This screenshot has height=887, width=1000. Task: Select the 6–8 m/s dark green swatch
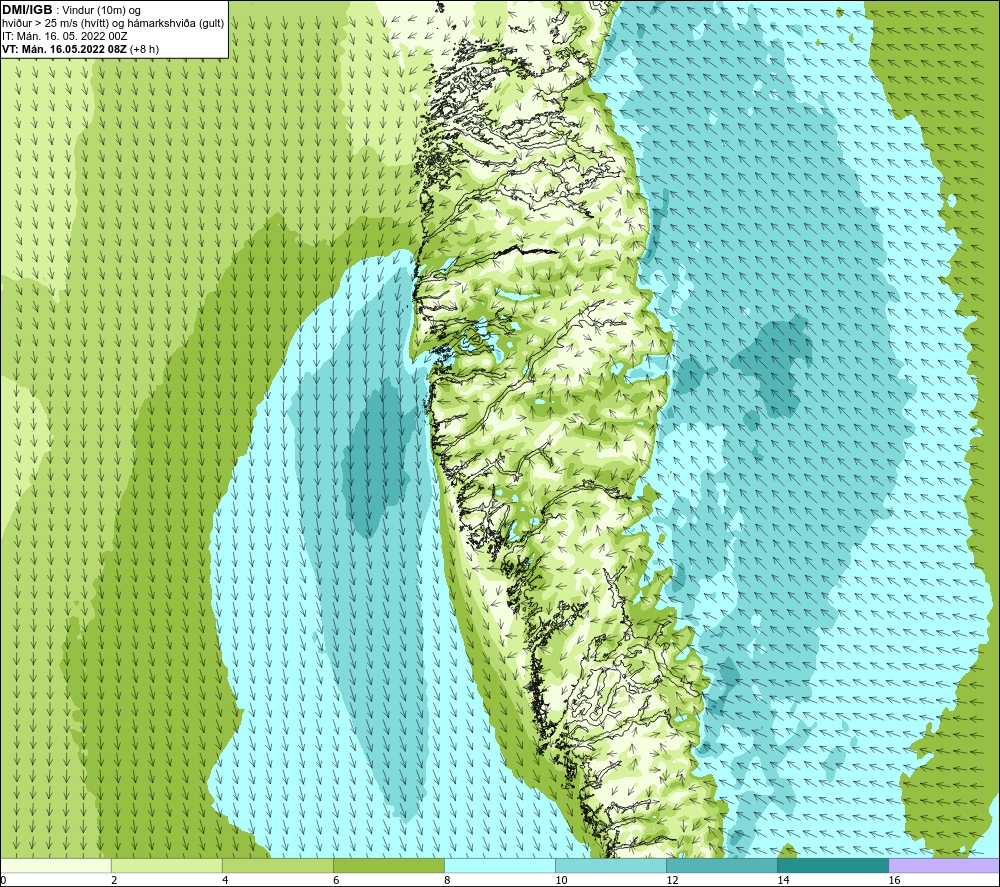coord(388,866)
